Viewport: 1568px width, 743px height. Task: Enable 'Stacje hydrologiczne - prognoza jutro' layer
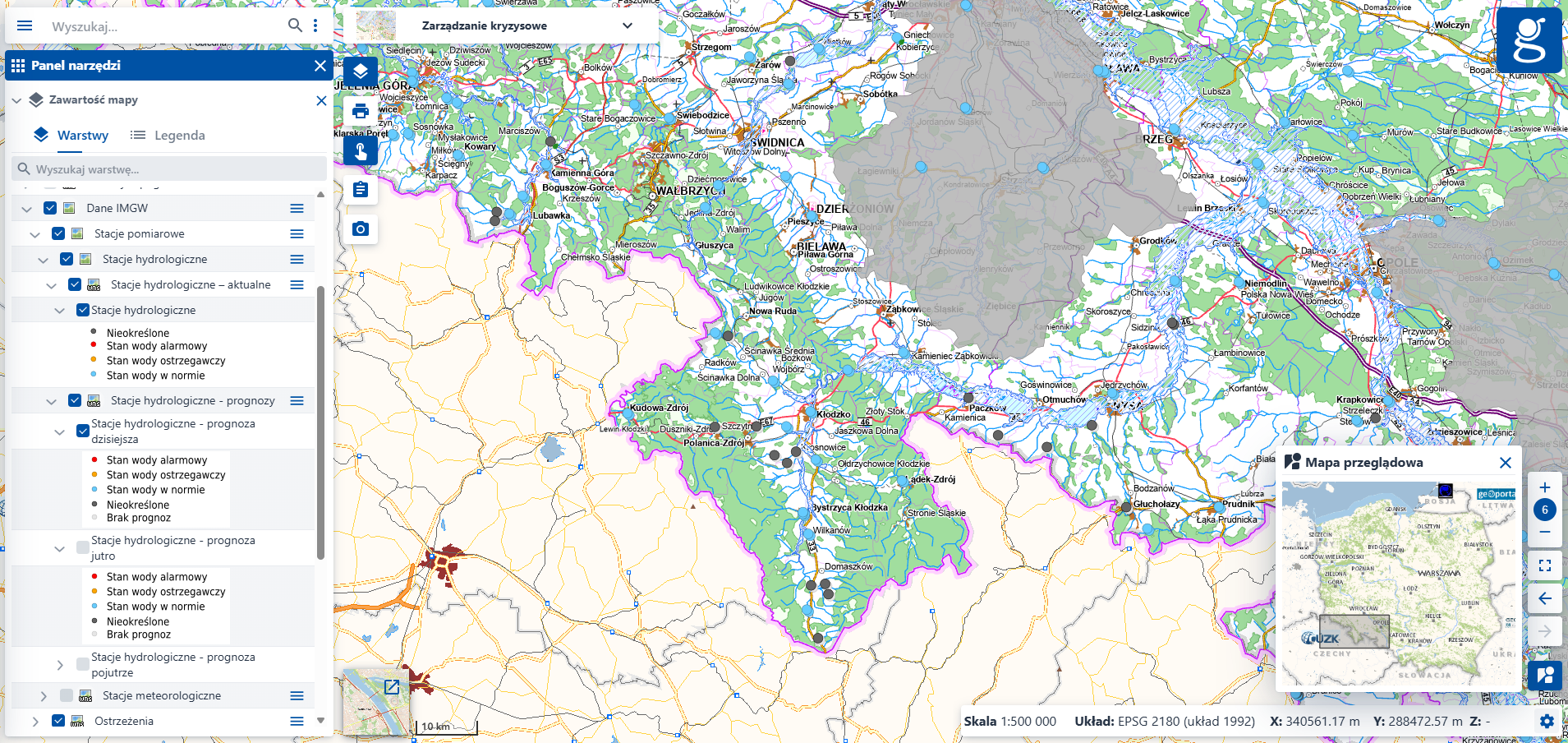pyautogui.click(x=80, y=547)
